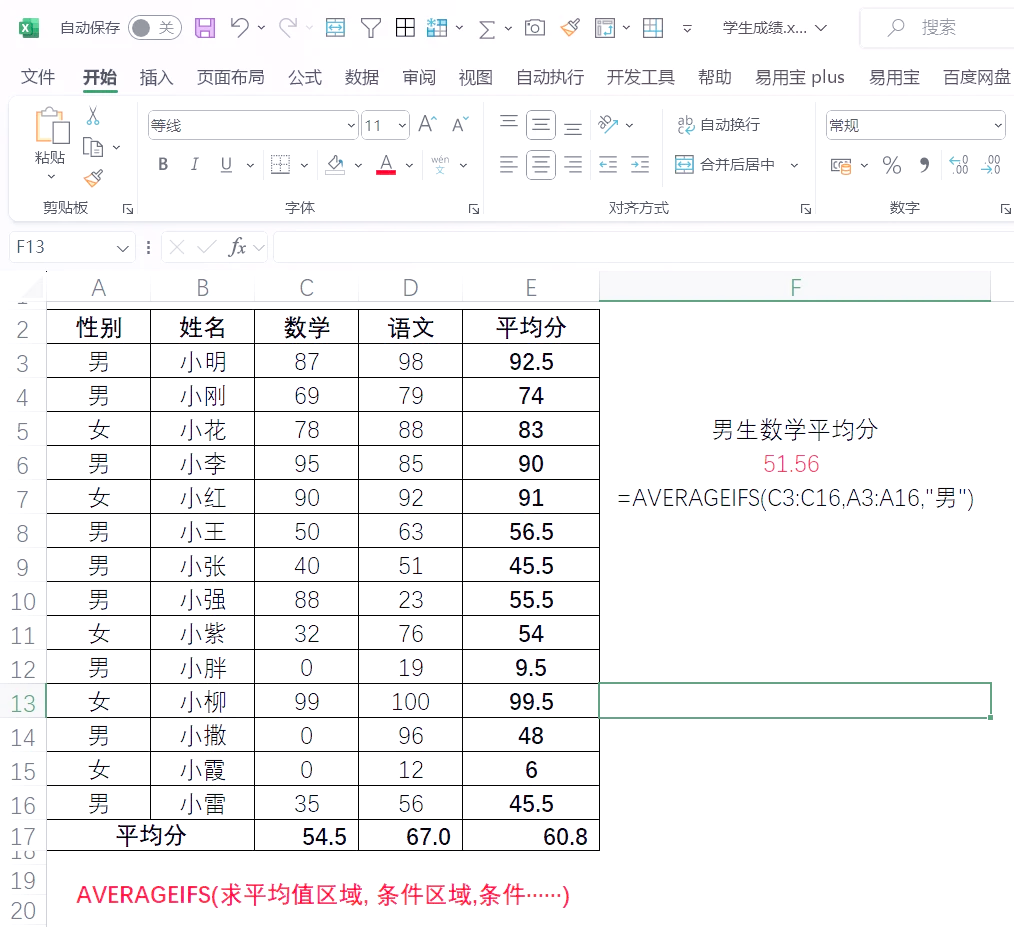The width and height of the screenshot is (1014, 927).
Task: Toggle Underline formatting
Action: pos(226,164)
